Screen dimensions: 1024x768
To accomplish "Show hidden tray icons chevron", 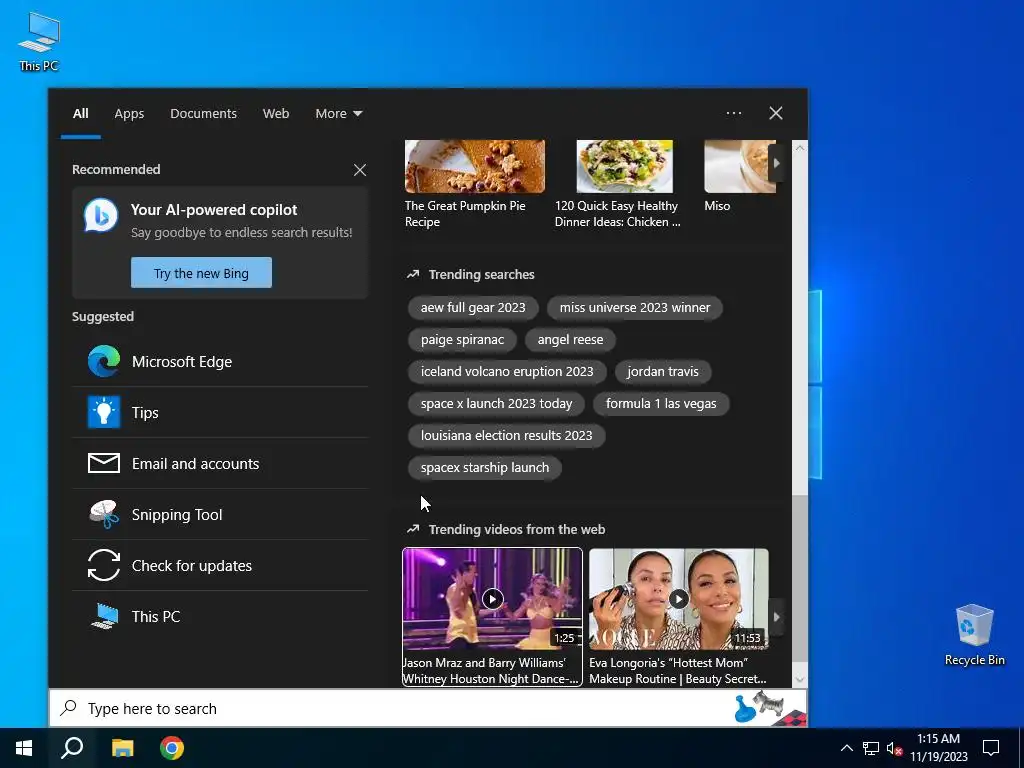I will click(x=846, y=748).
